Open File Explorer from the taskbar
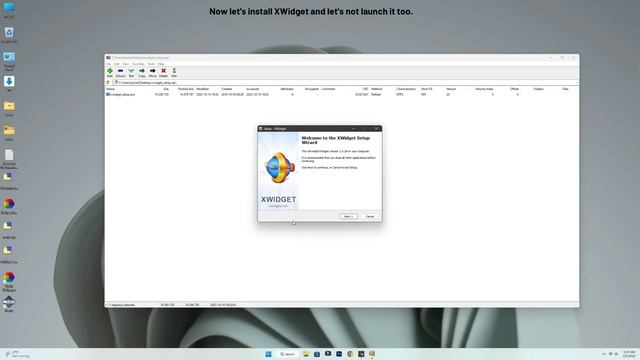 (306, 354)
